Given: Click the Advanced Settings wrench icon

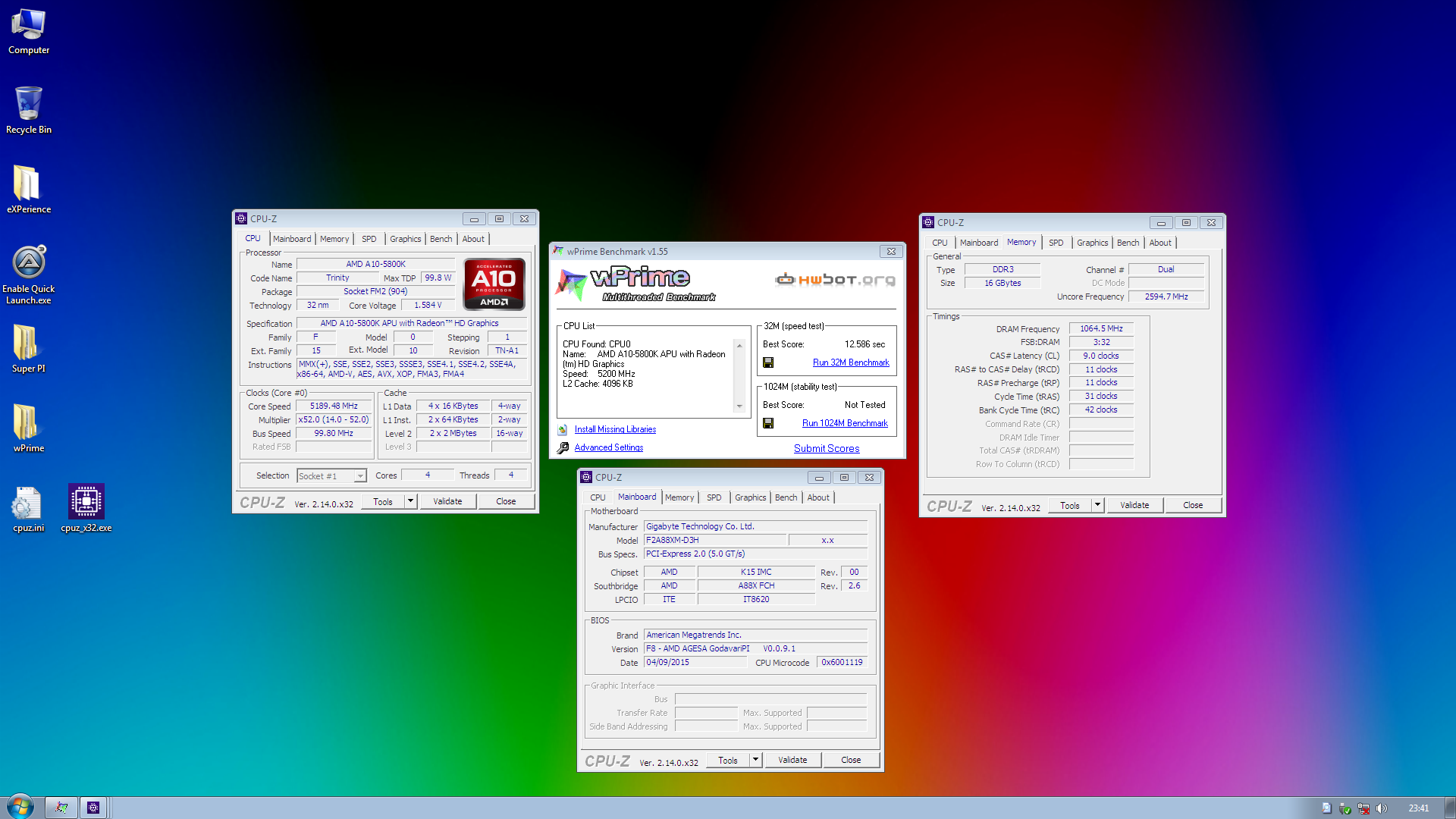Looking at the screenshot, I should point(563,448).
